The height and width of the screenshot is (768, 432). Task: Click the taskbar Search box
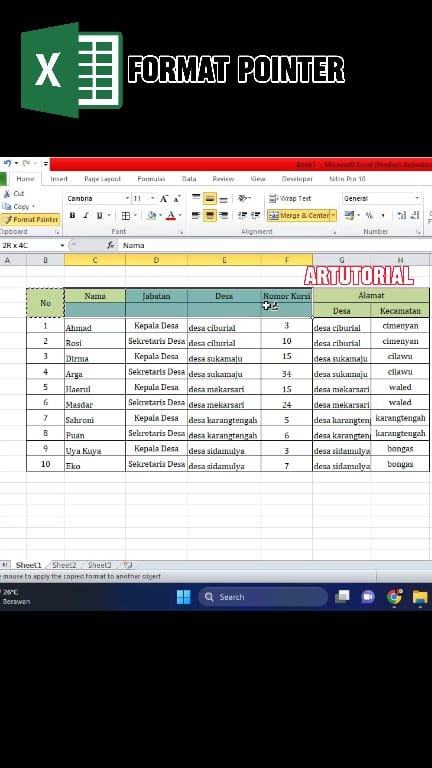click(x=263, y=597)
